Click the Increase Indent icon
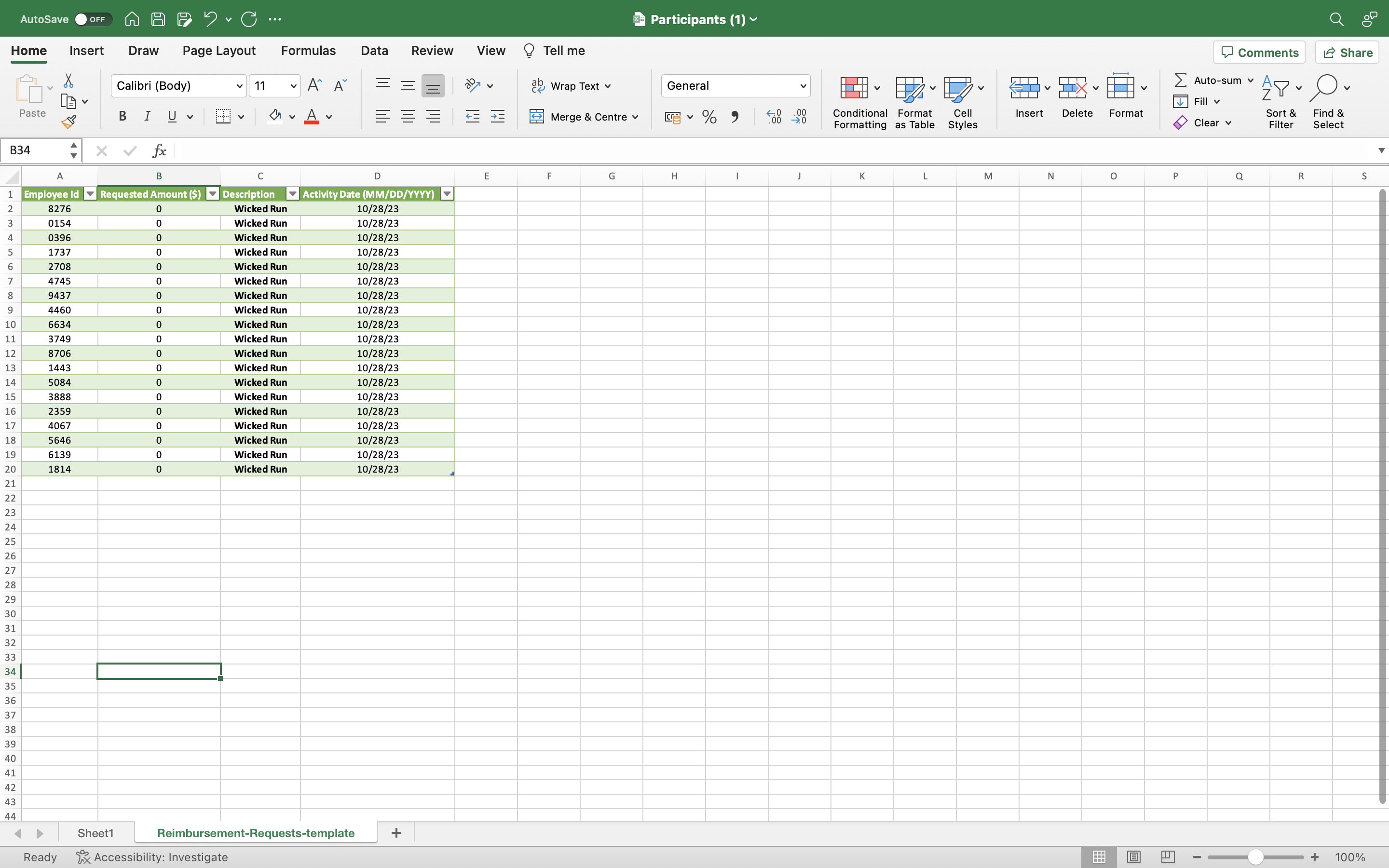This screenshot has width=1389, height=868. [x=498, y=117]
